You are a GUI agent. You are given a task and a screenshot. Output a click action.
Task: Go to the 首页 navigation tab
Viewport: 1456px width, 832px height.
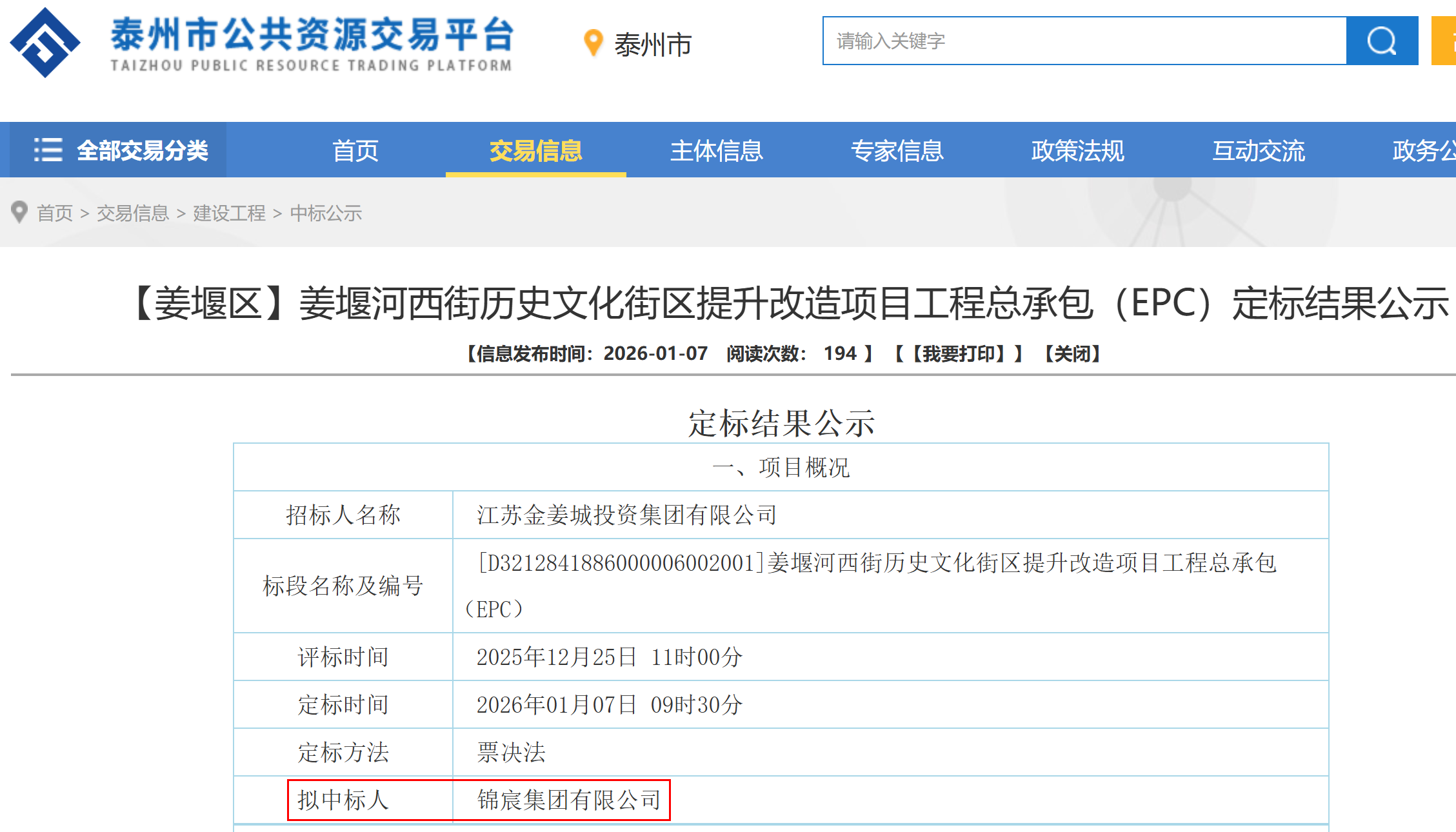click(x=355, y=150)
